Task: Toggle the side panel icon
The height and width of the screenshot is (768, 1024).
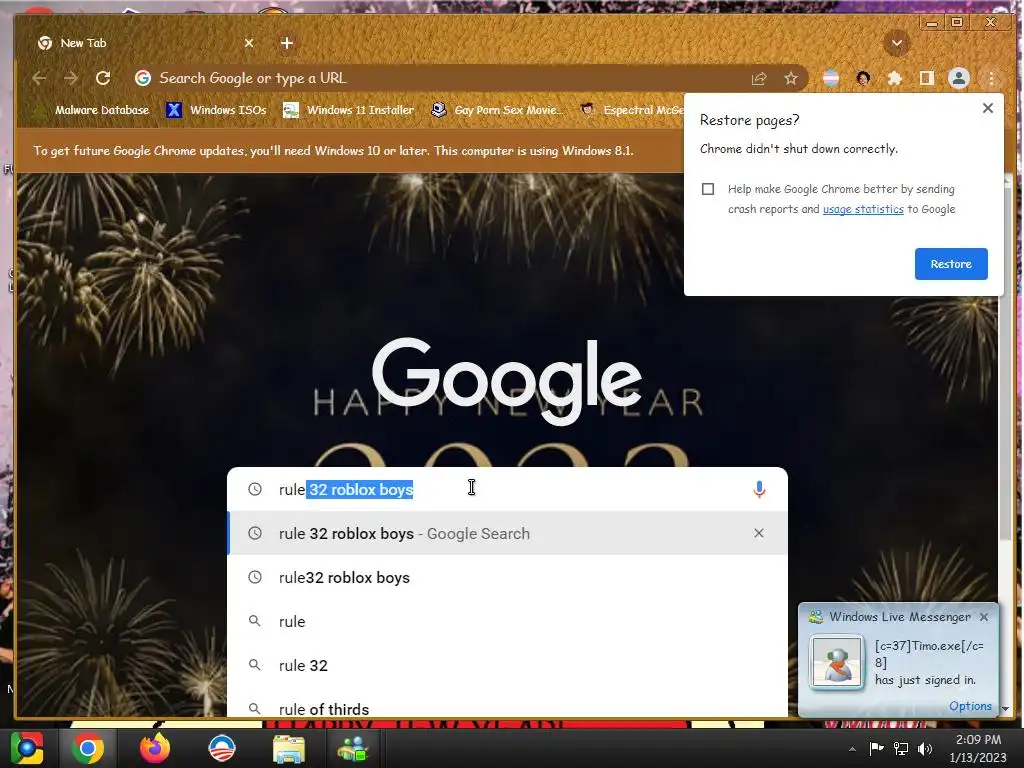Action: click(x=926, y=79)
